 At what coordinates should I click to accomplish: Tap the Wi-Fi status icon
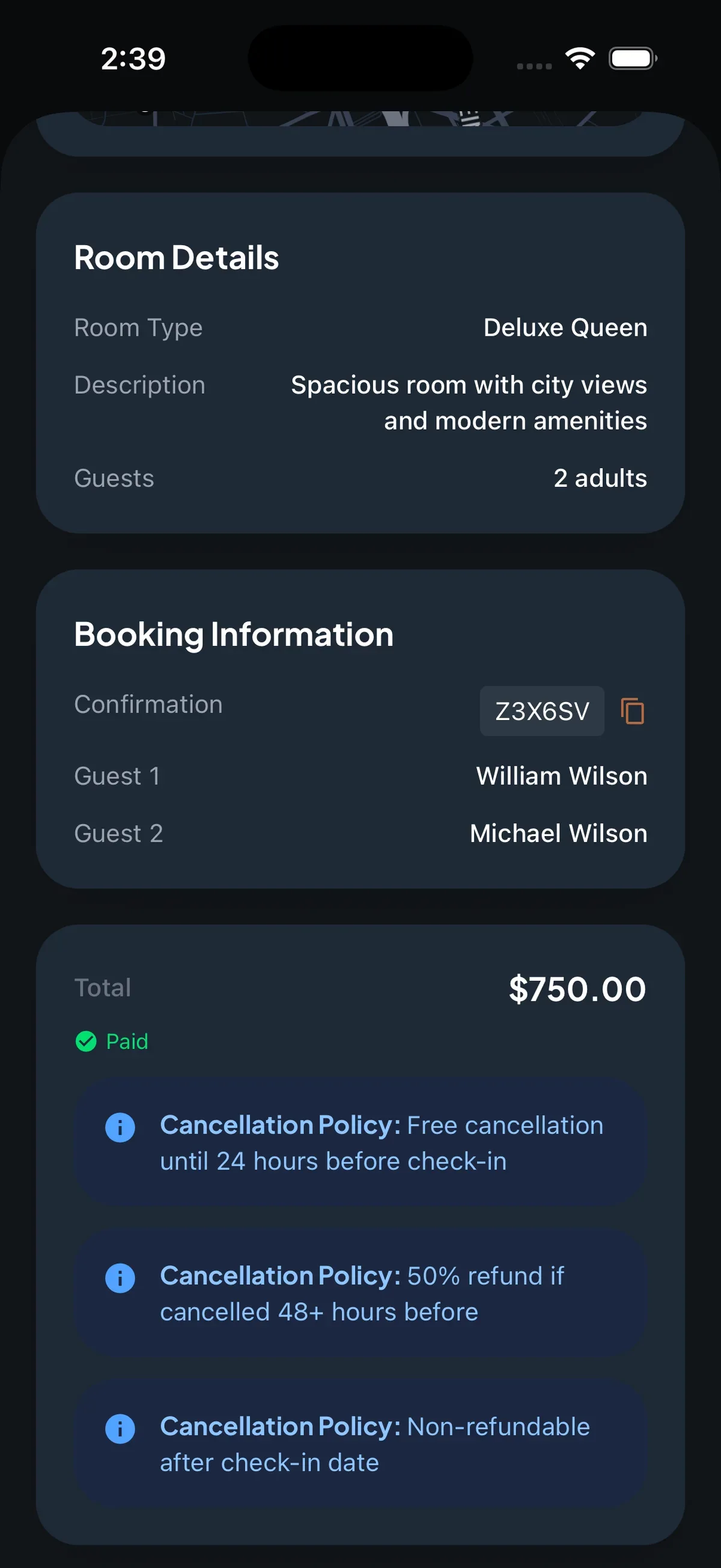(x=579, y=58)
